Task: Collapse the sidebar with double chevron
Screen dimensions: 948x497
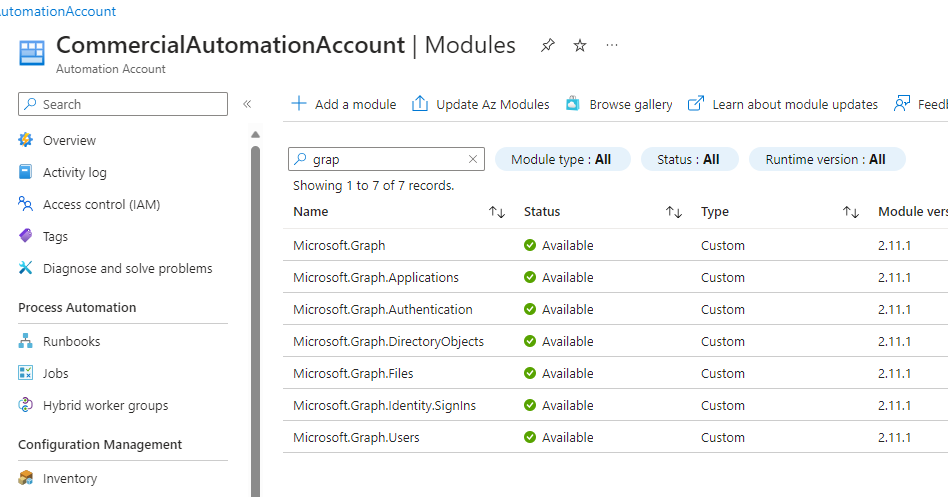Action: [x=247, y=104]
